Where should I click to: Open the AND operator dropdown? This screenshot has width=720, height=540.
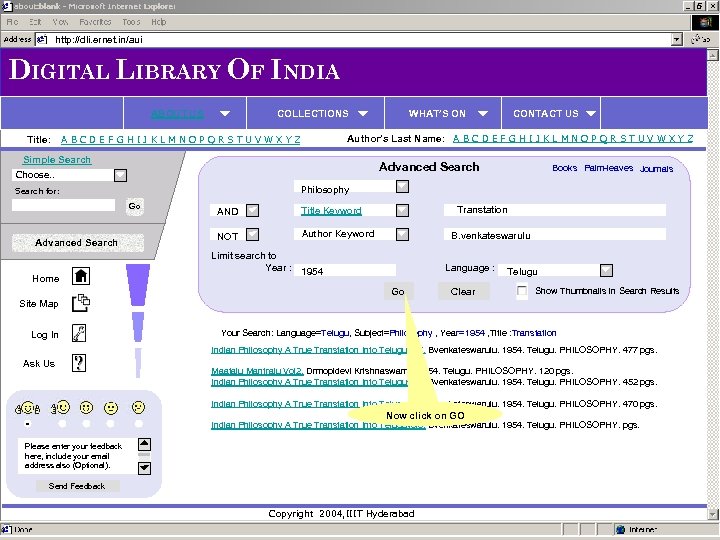coord(252,210)
